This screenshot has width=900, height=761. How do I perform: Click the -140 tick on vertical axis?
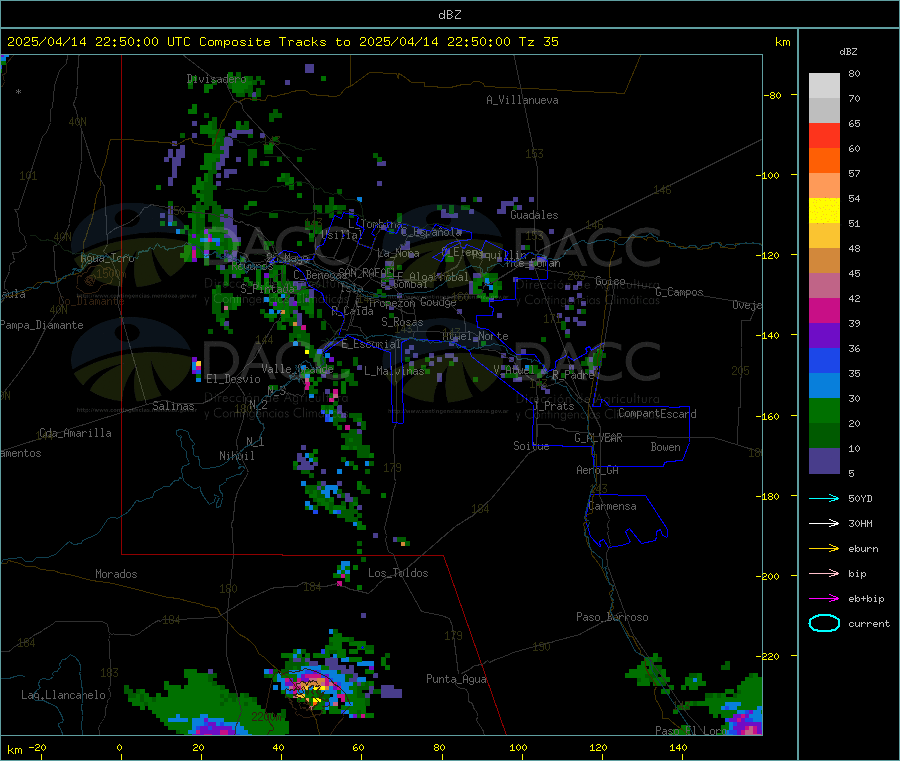point(770,335)
